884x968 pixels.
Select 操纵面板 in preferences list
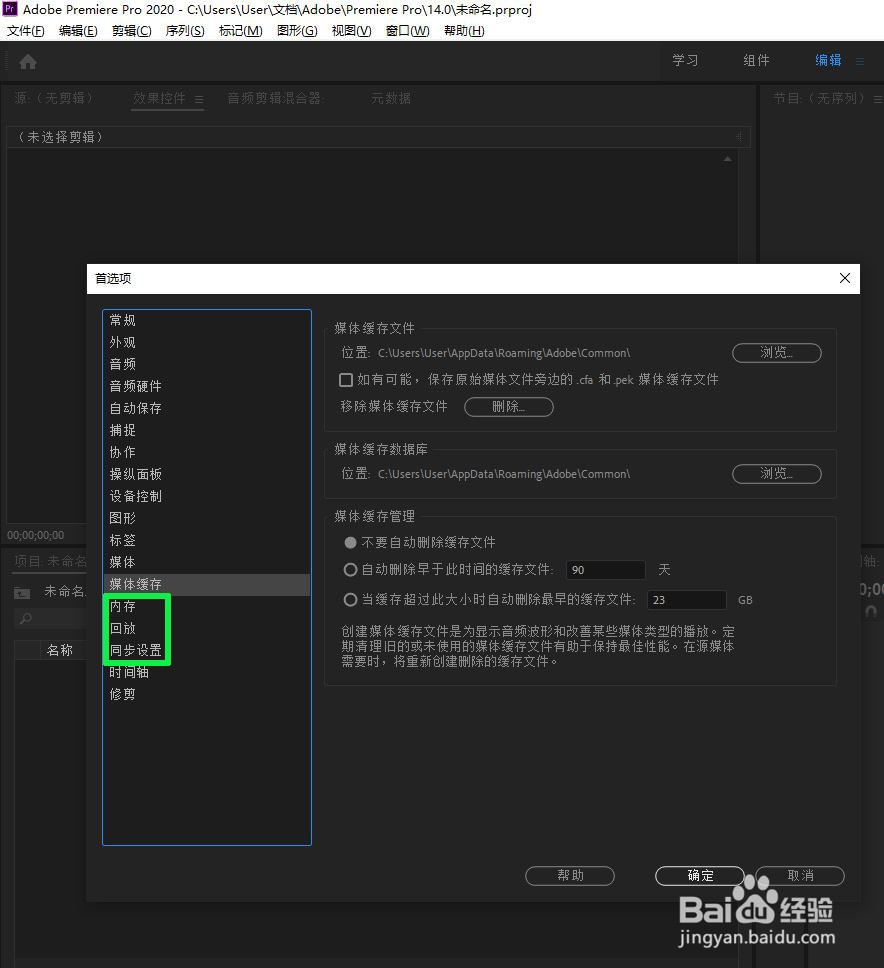coord(206,475)
